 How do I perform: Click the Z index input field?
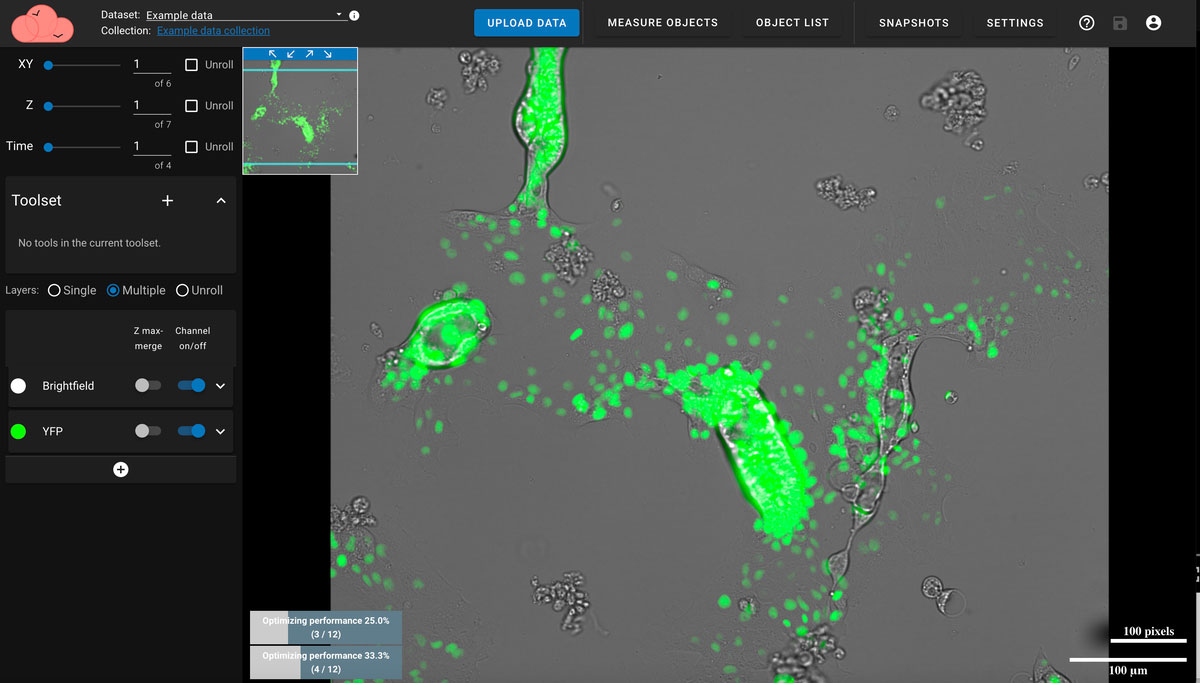(152, 105)
